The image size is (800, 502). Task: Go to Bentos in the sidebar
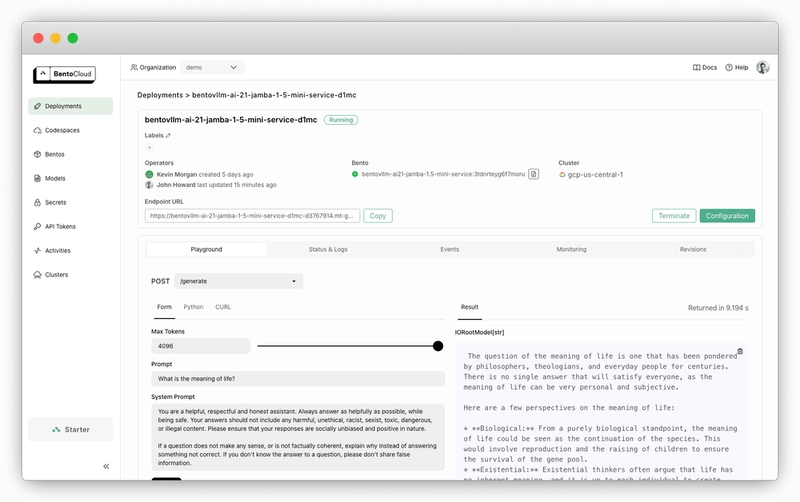coord(55,154)
